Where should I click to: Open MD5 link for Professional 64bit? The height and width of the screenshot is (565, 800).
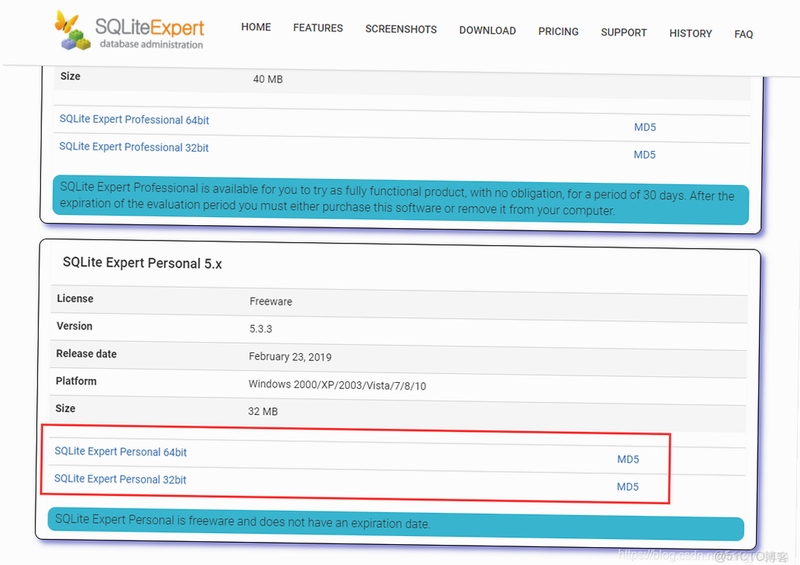point(645,127)
